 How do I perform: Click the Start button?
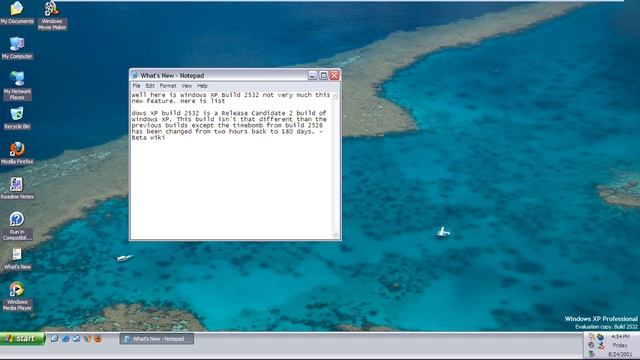[22, 338]
